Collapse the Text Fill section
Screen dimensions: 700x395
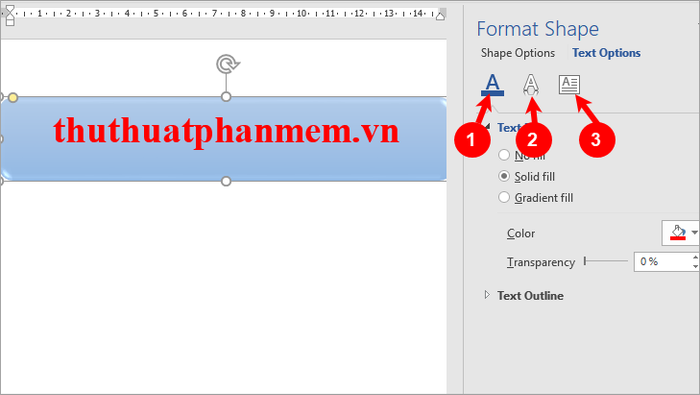(x=487, y=128)
